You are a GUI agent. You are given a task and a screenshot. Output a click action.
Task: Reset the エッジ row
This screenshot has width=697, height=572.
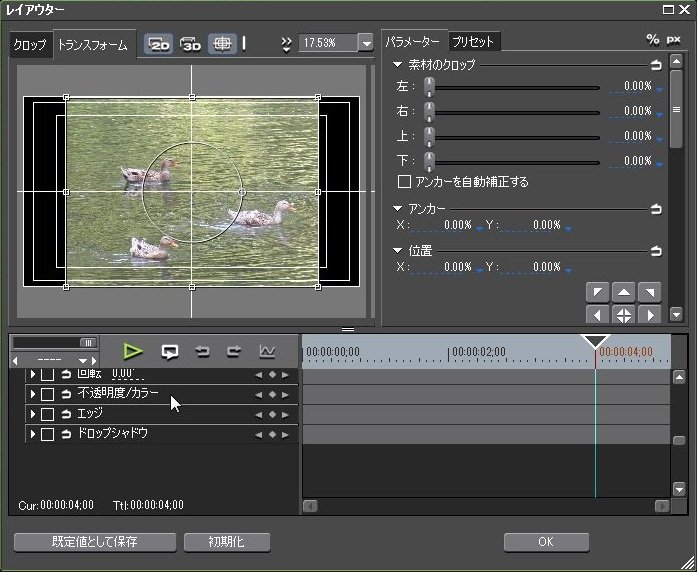click(x=66, y=414)
